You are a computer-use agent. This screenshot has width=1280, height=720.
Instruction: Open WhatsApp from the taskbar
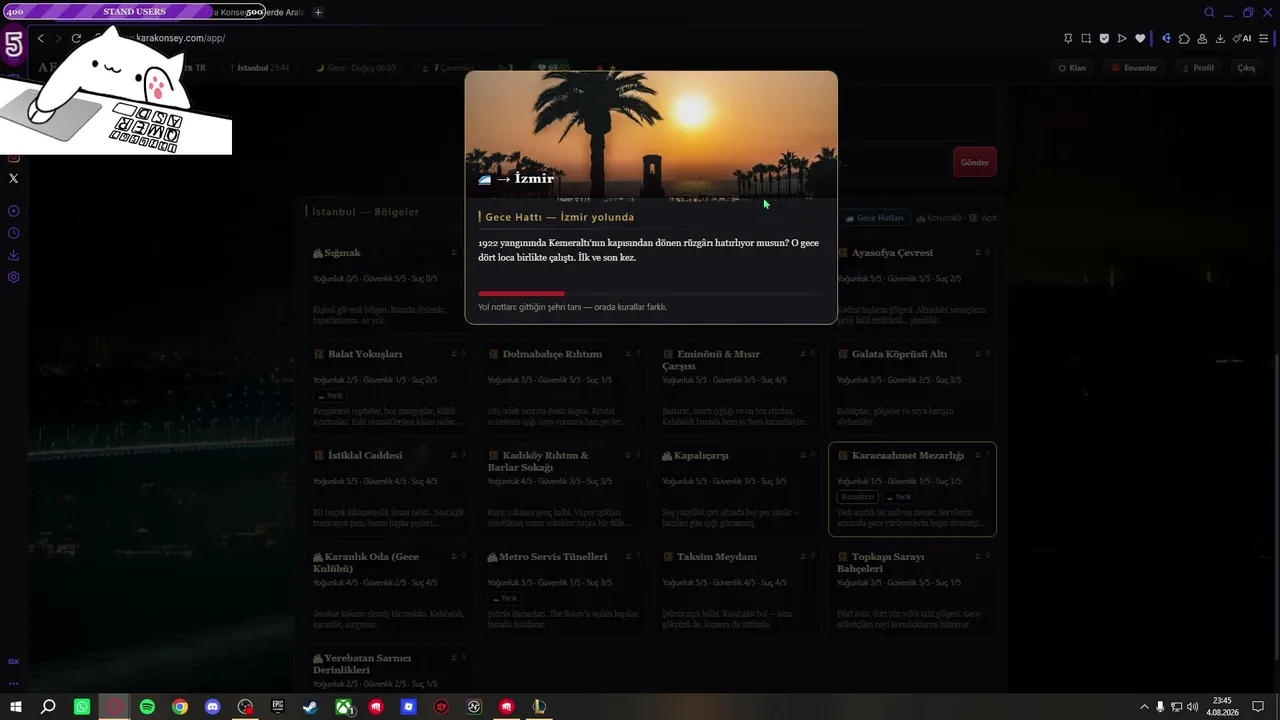(x=82, y=707)
